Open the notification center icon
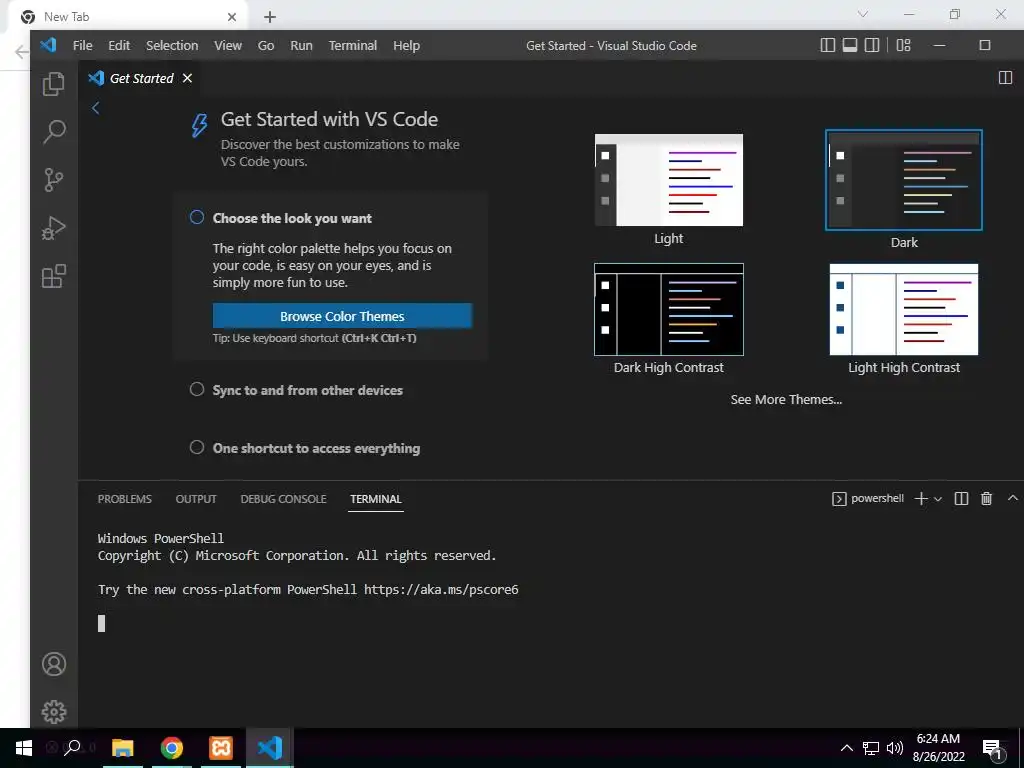 tap(993, 750)
